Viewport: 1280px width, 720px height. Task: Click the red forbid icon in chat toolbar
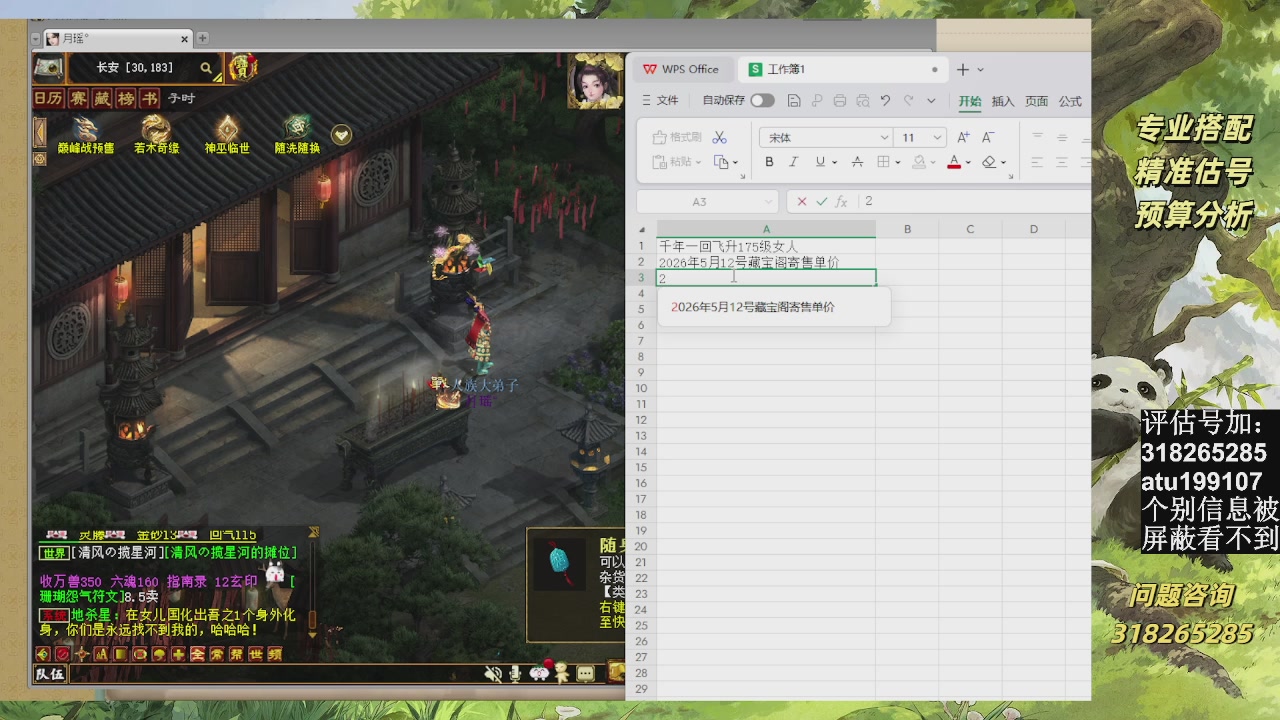click(x=62, y=654)
